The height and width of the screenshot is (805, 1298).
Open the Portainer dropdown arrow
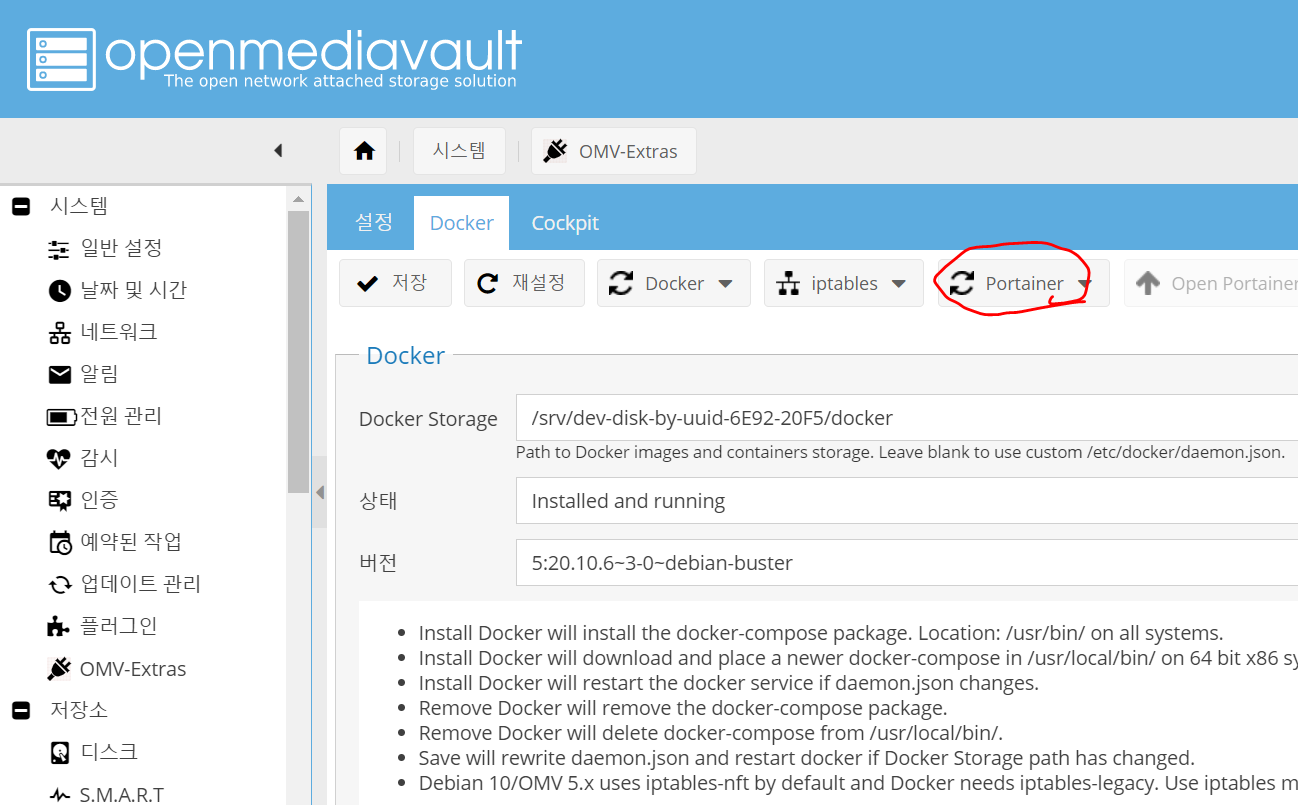1085,284
